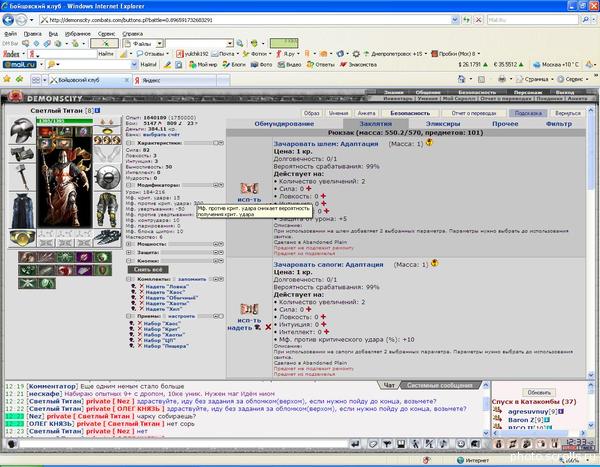Click the equipped bracers slot icon
This screenshot has height=467, width=600.
22,154
